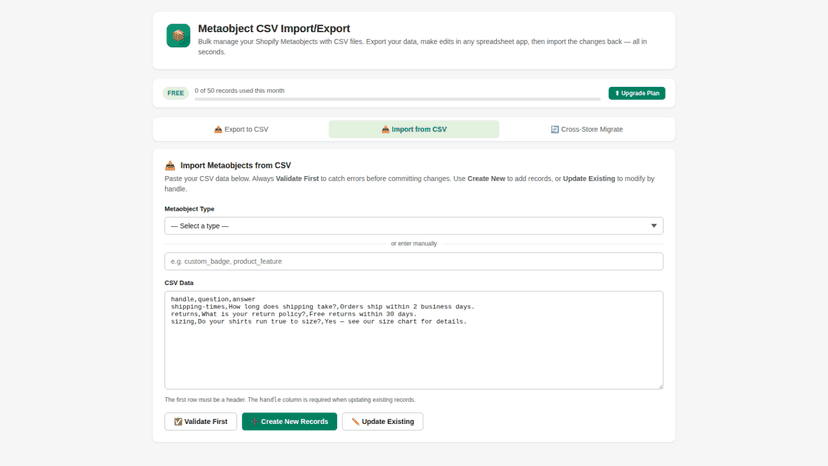Click the 'Metaobject Type' label
This screenshot has height=466, width=828.
(x=189, y=209)
